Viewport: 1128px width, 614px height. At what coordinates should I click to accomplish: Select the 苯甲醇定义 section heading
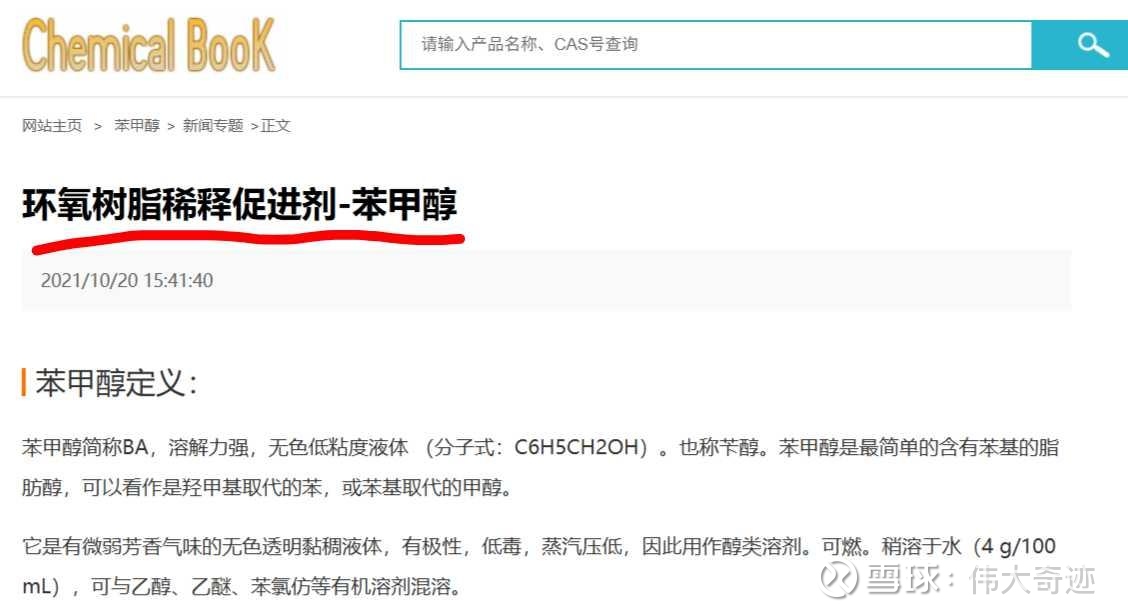pyautogui.click(x=116, y=382)
